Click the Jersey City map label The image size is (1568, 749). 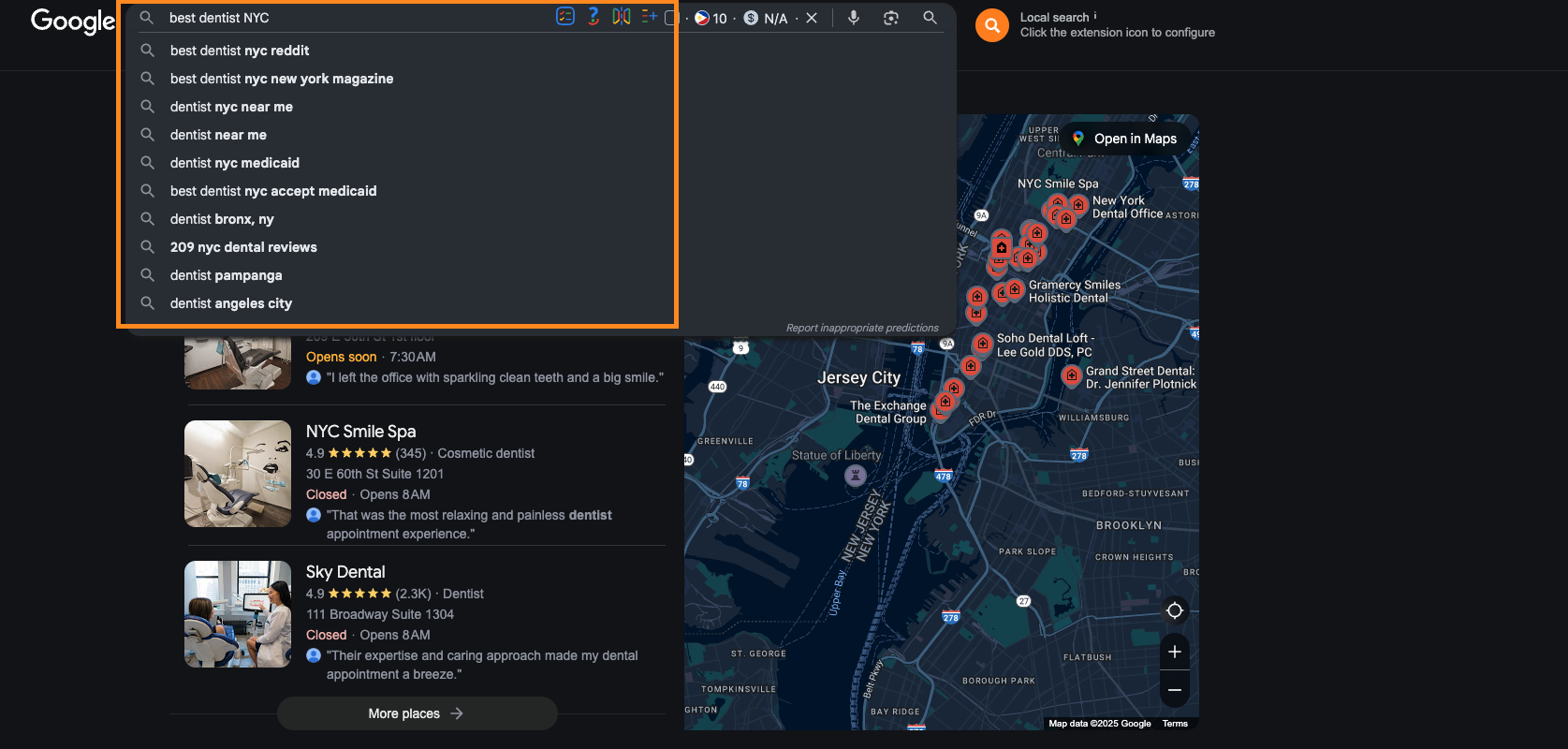858,377
